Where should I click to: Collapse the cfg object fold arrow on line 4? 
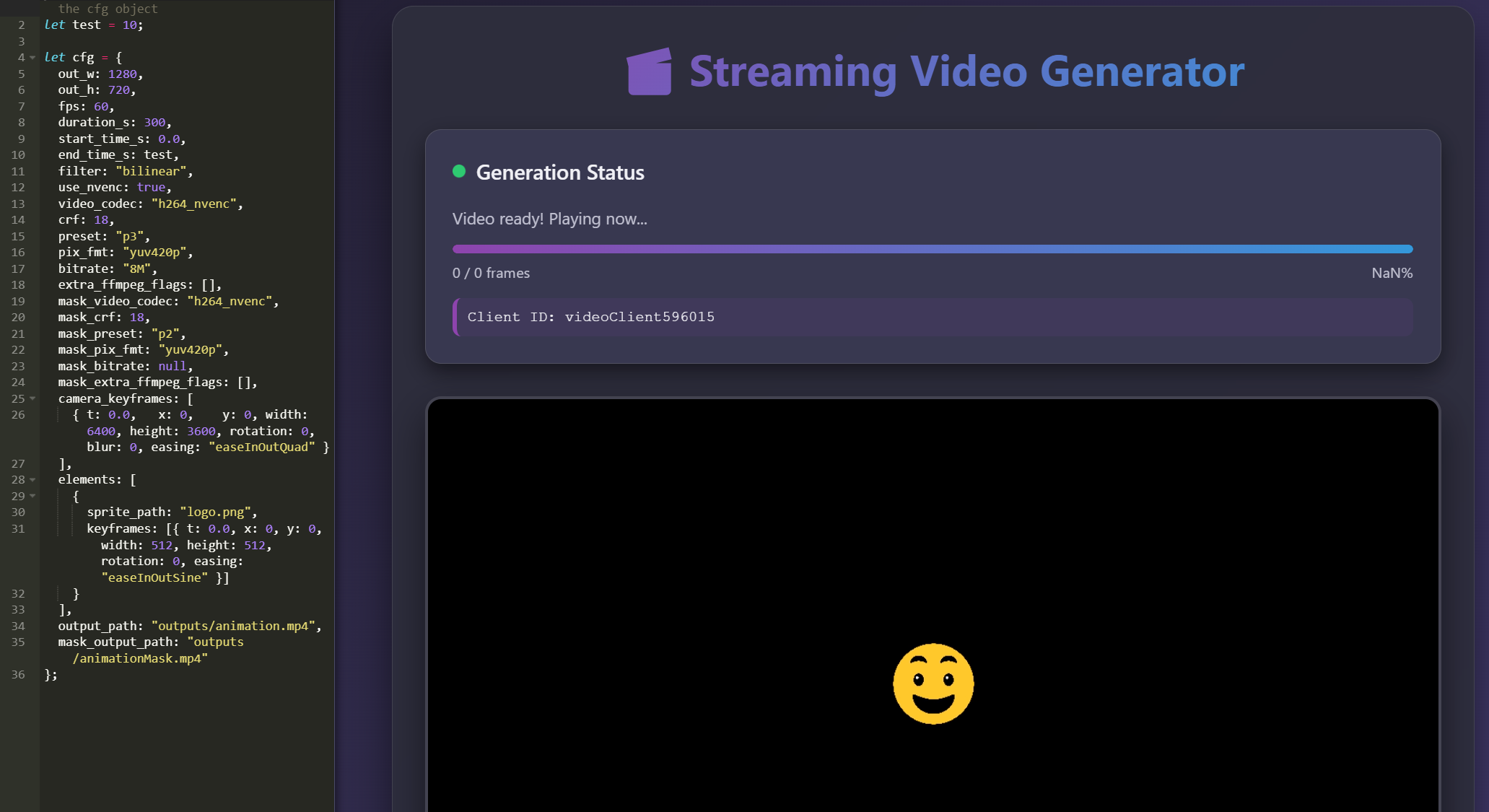pos(32,58)
